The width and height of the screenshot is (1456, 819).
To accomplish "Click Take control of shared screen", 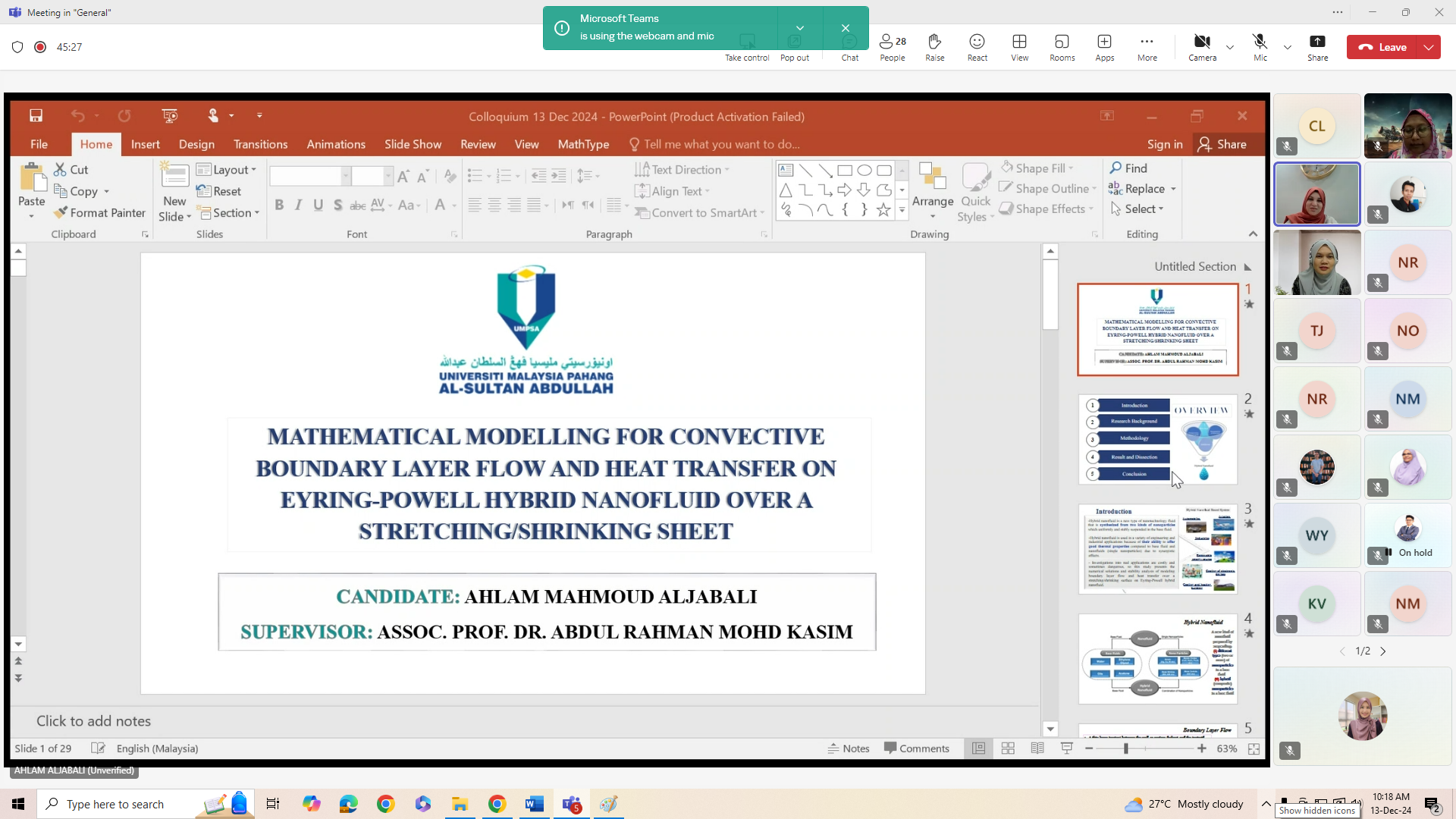I will [747, 47].
